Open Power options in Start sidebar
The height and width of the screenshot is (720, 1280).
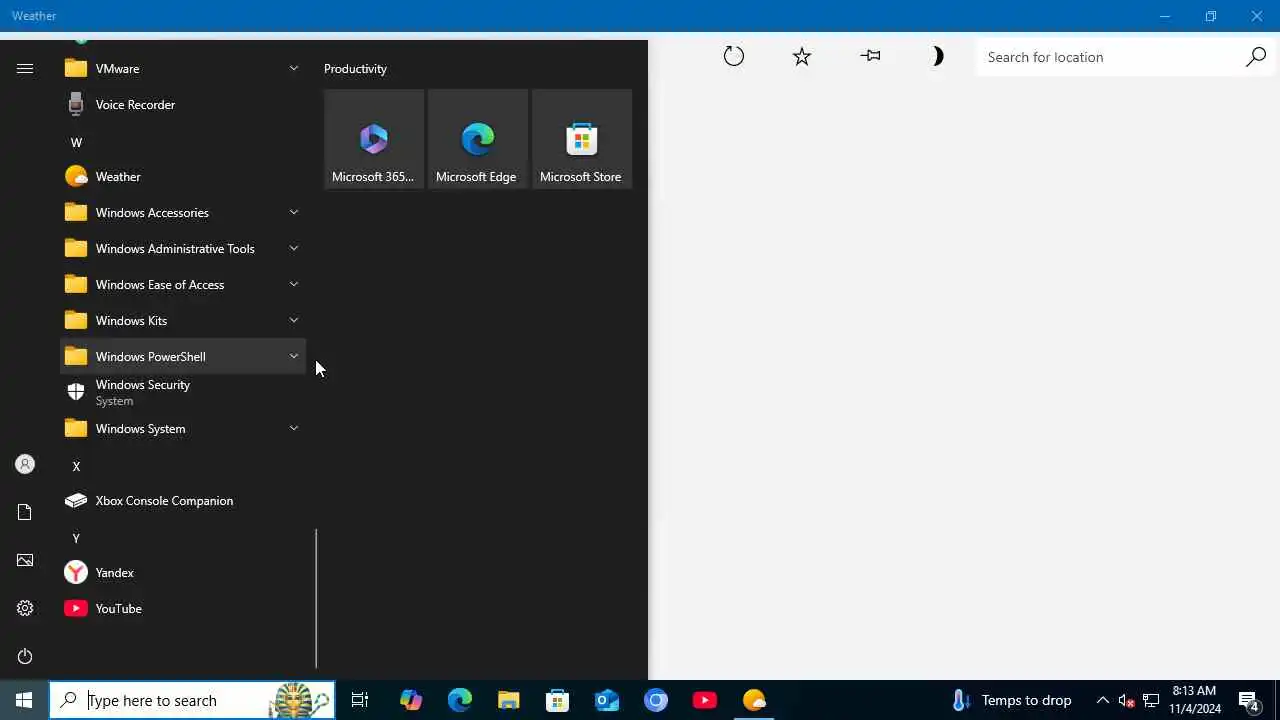(x=25, y=656)
